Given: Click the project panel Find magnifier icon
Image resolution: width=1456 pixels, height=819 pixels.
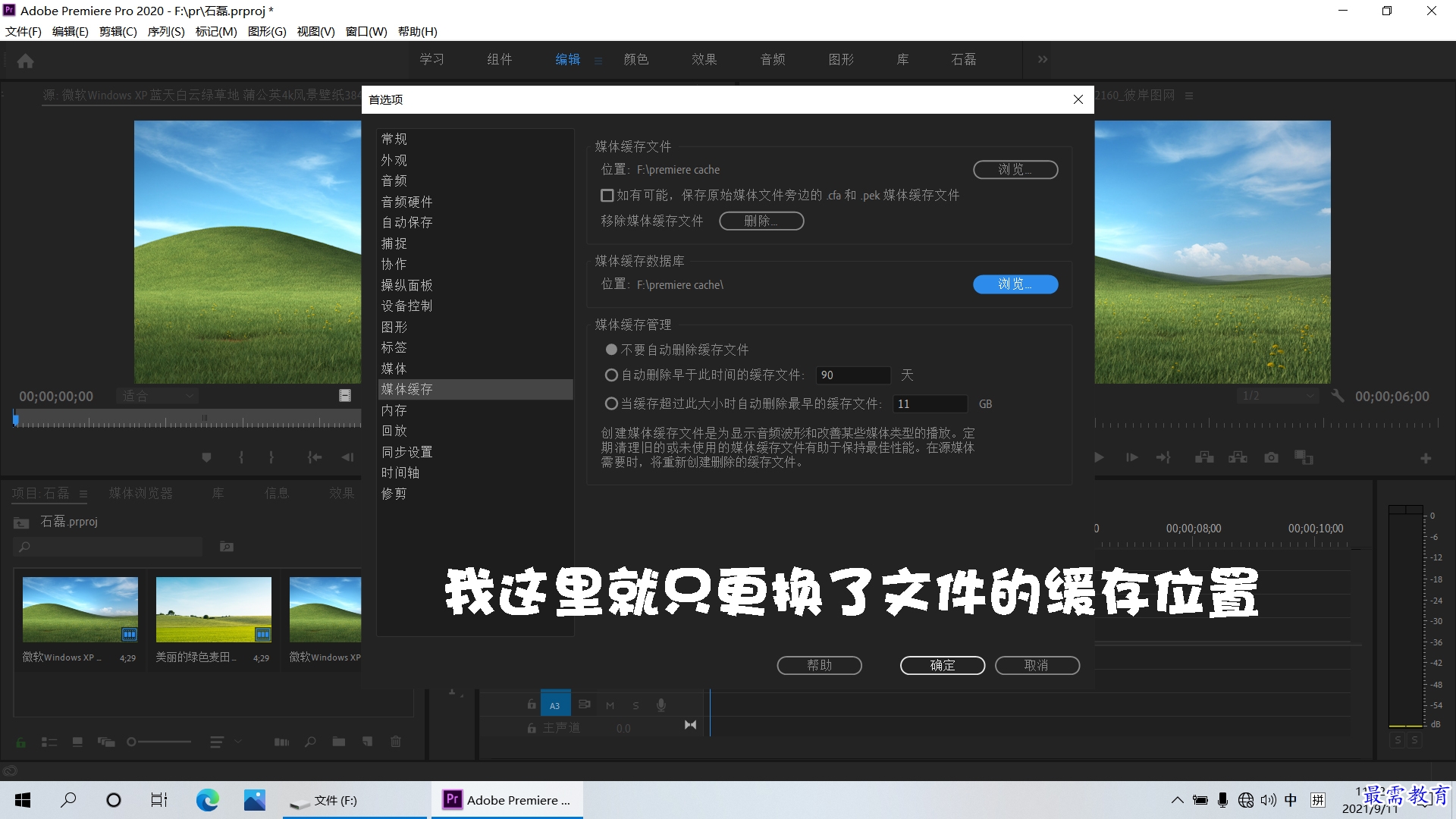Looking at the screenshot, I should tap(310, 742).
